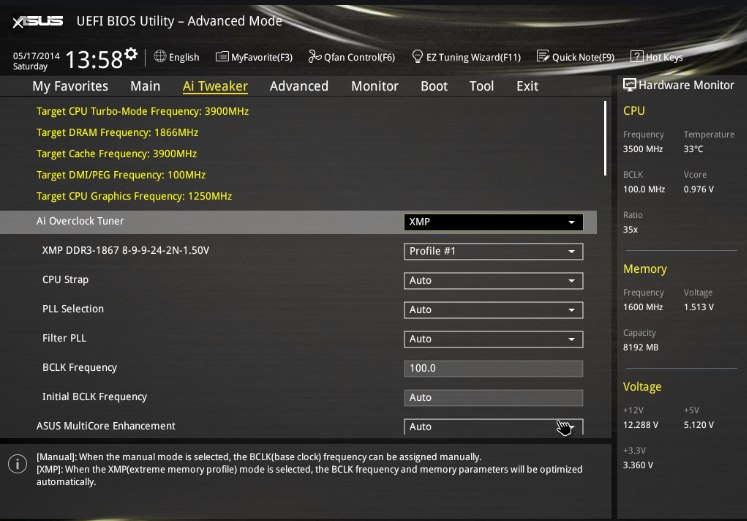Select Initial BCLK Frequency row label
This screenshot has height=521, width=747.
click(x=94, y=397)
